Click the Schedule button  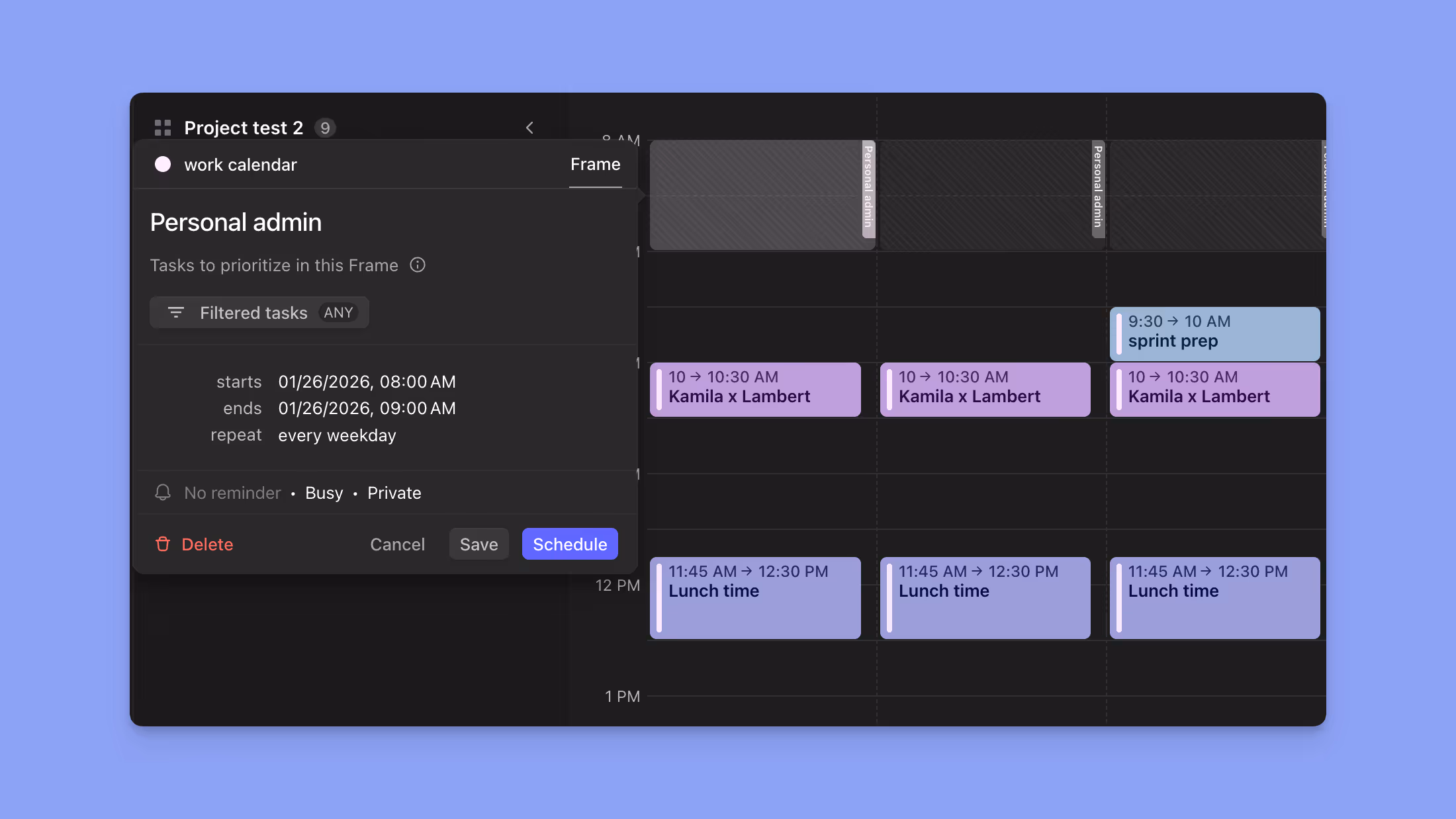coord(569,544)
